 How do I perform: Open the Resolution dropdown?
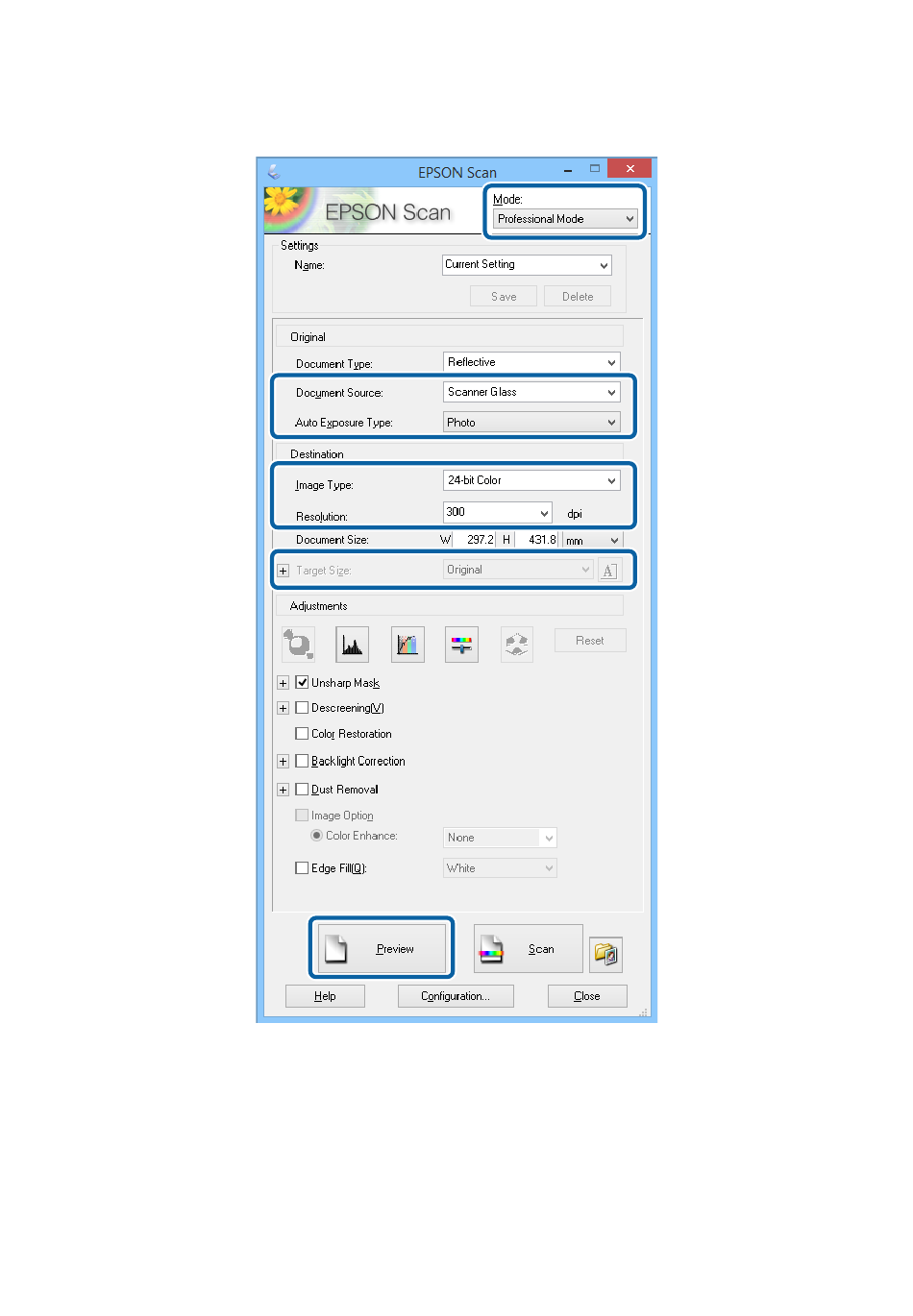point(498,513)
